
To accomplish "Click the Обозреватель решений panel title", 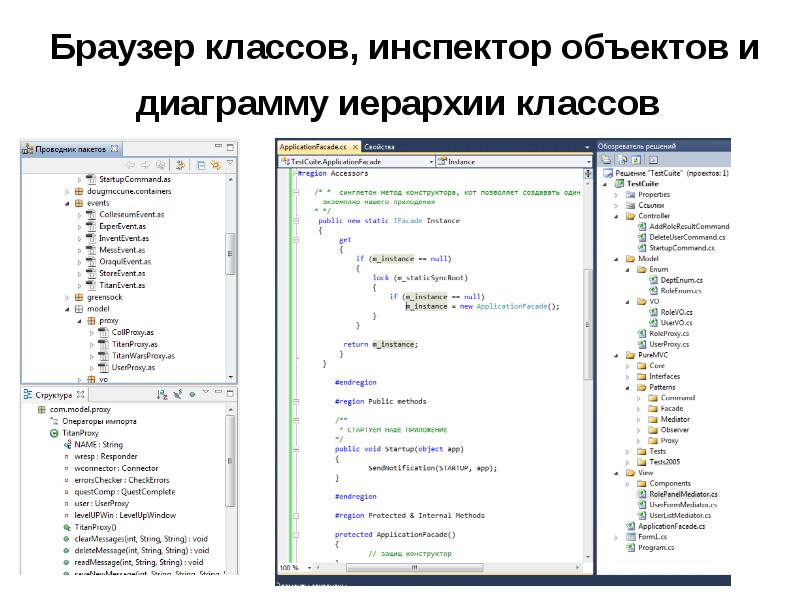I will (636, 146).
